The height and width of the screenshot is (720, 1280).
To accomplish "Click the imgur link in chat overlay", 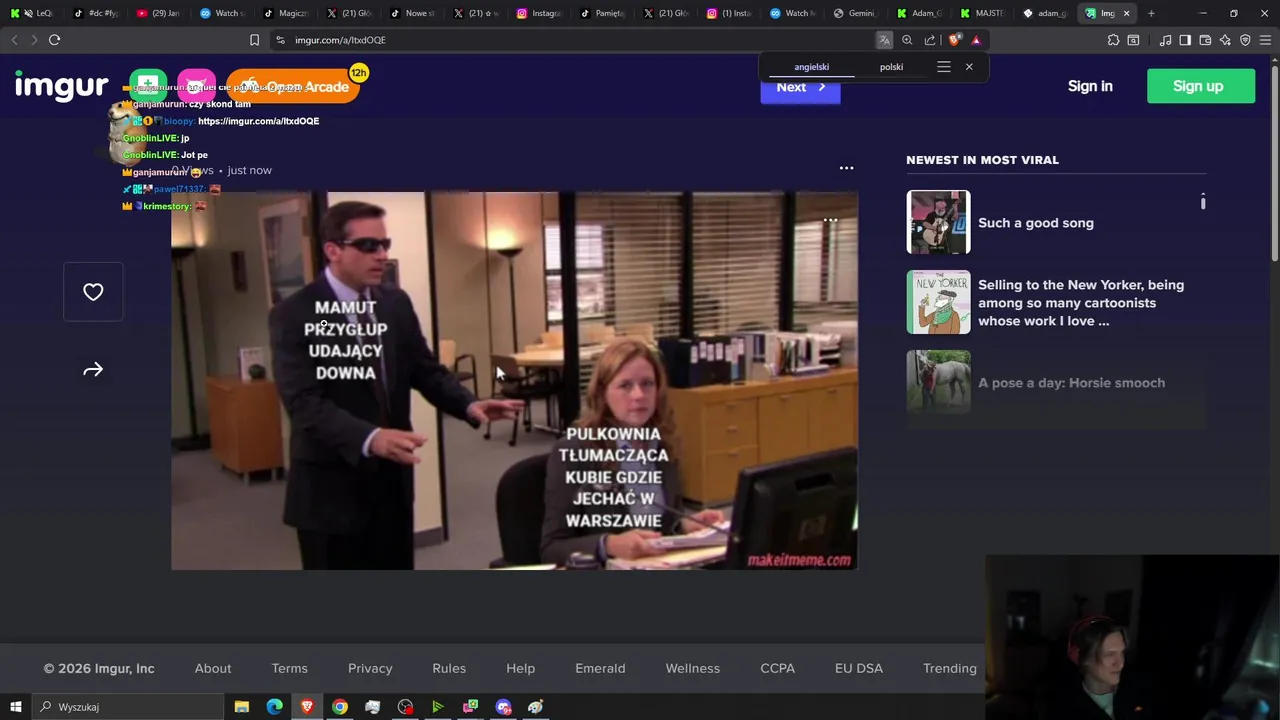I will pyautogui.click(x=258, y=121).
